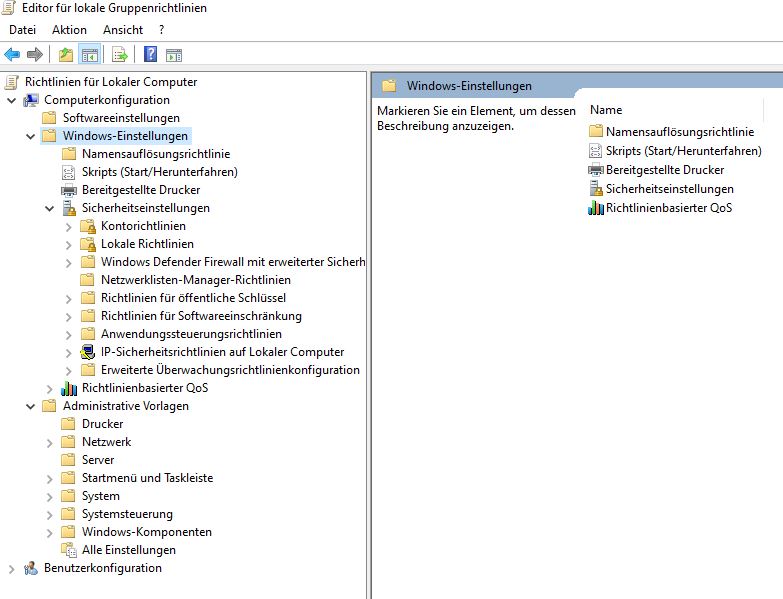Click the Lokale Richtlinien locked folder icon

point(88,245)
